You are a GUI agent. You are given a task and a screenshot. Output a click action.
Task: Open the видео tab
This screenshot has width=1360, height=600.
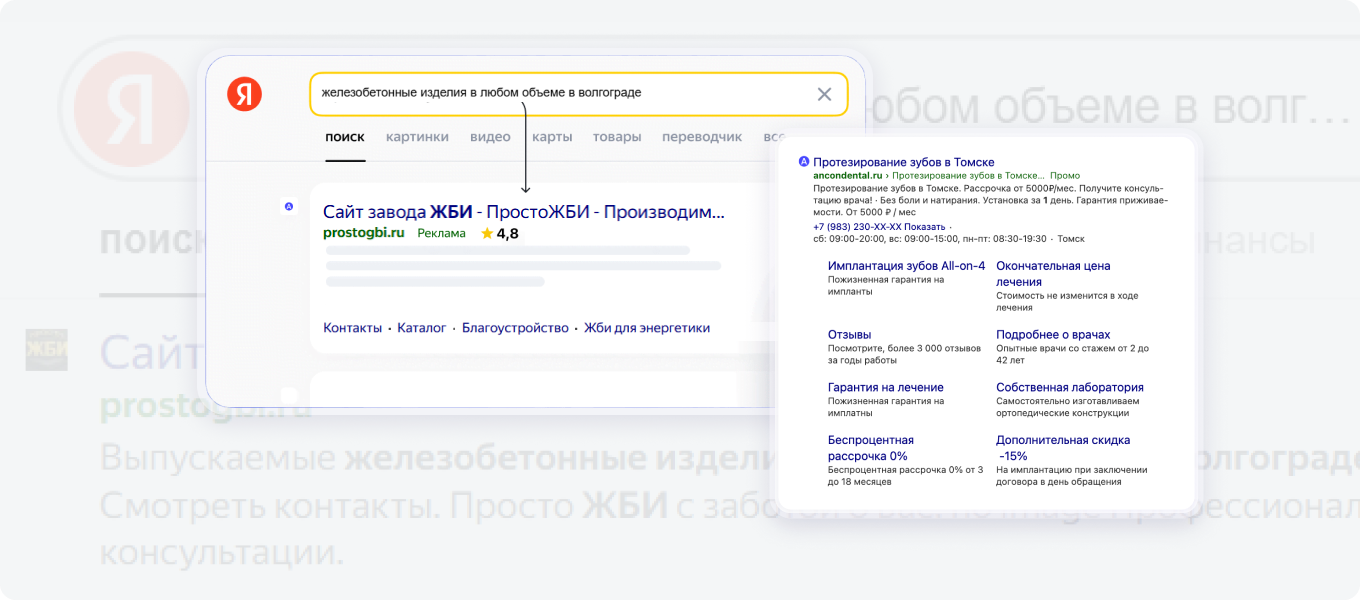click(490, 137)
